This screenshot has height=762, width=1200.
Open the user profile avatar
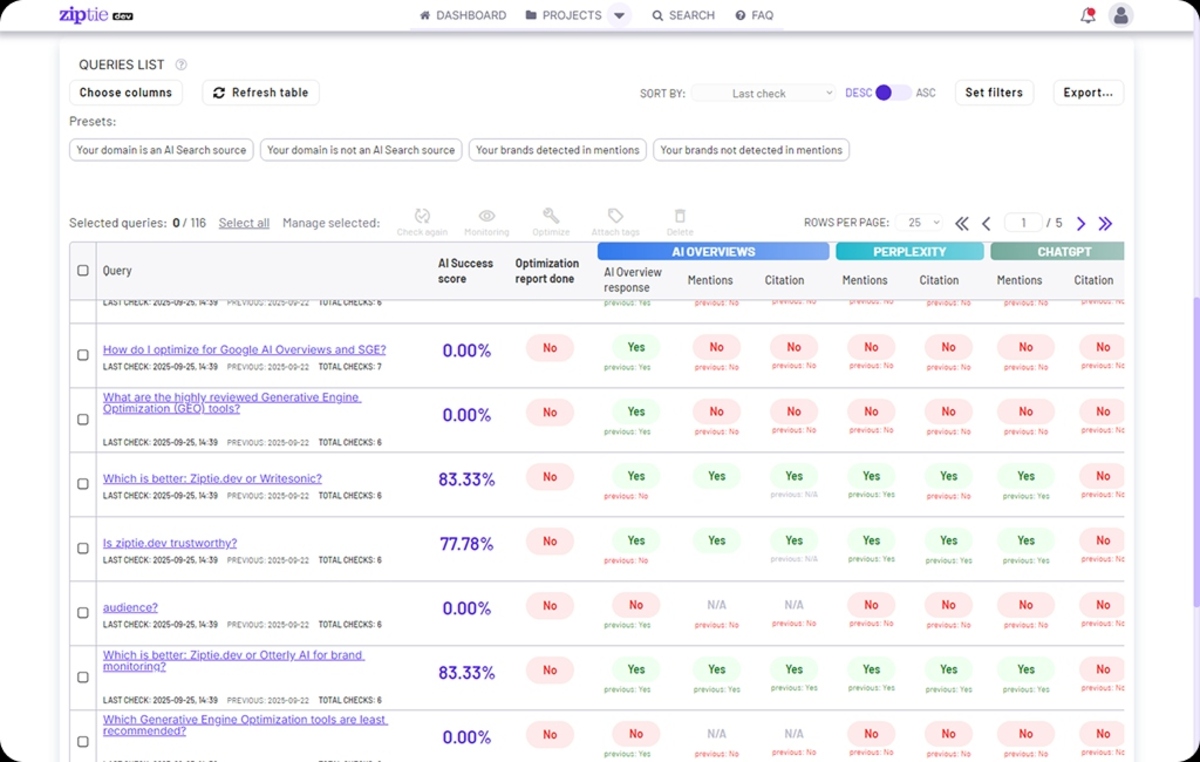[x=1121, y=15]
